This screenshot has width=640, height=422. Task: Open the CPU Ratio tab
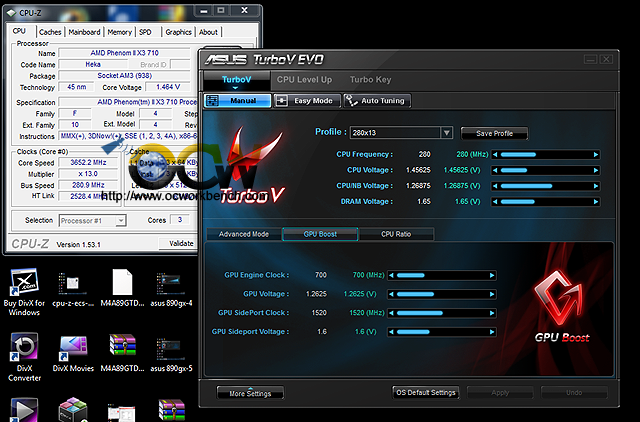click(x=396, y=234)
